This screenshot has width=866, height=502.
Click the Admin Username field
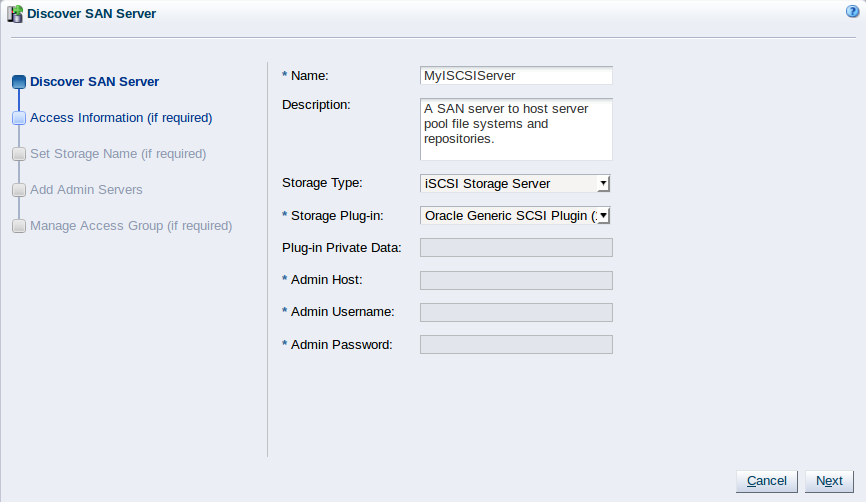[516, 312]
